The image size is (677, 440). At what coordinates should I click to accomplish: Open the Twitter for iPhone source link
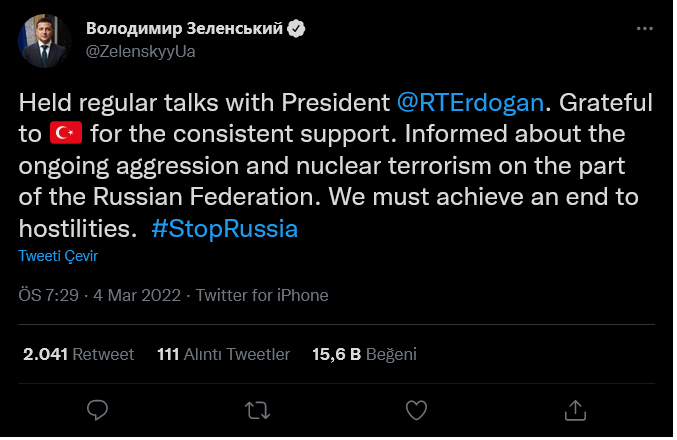coord(262,295)
